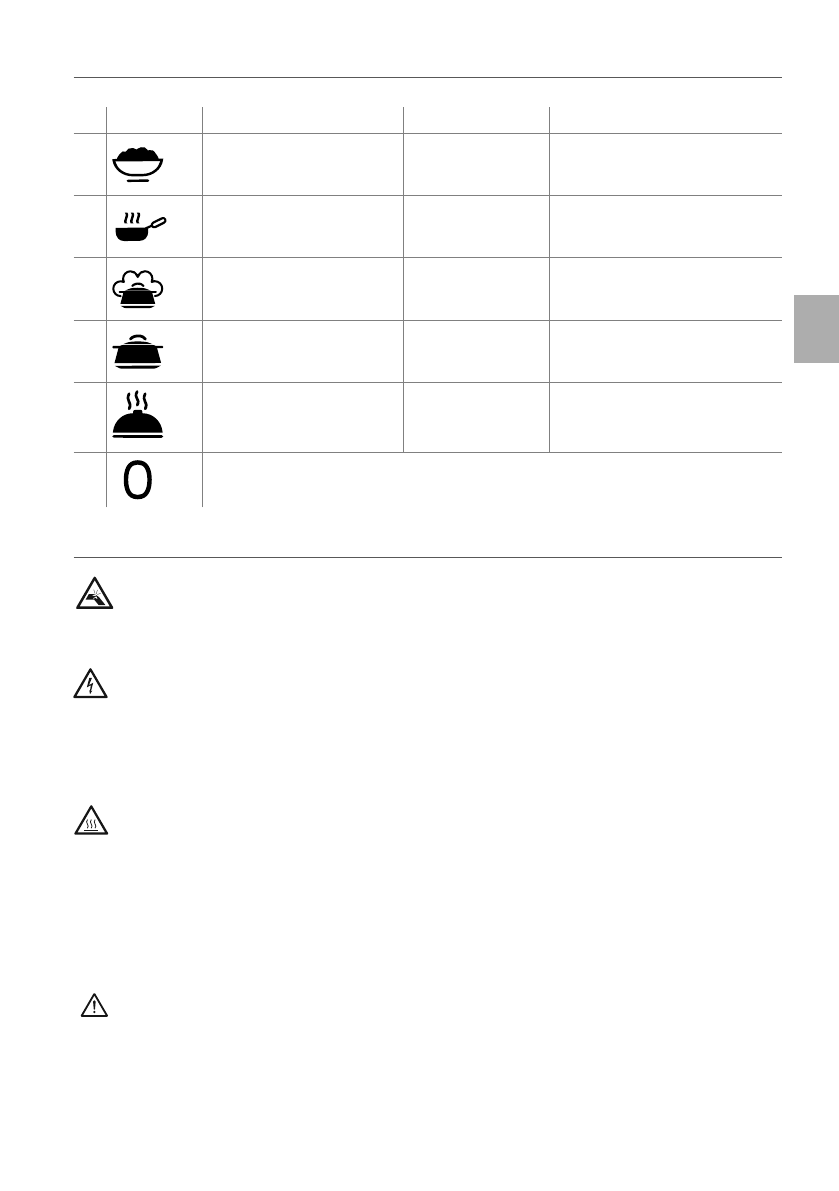Select the steaming frying pan icon
This screenshot has height=1191, width=839.
139,227
